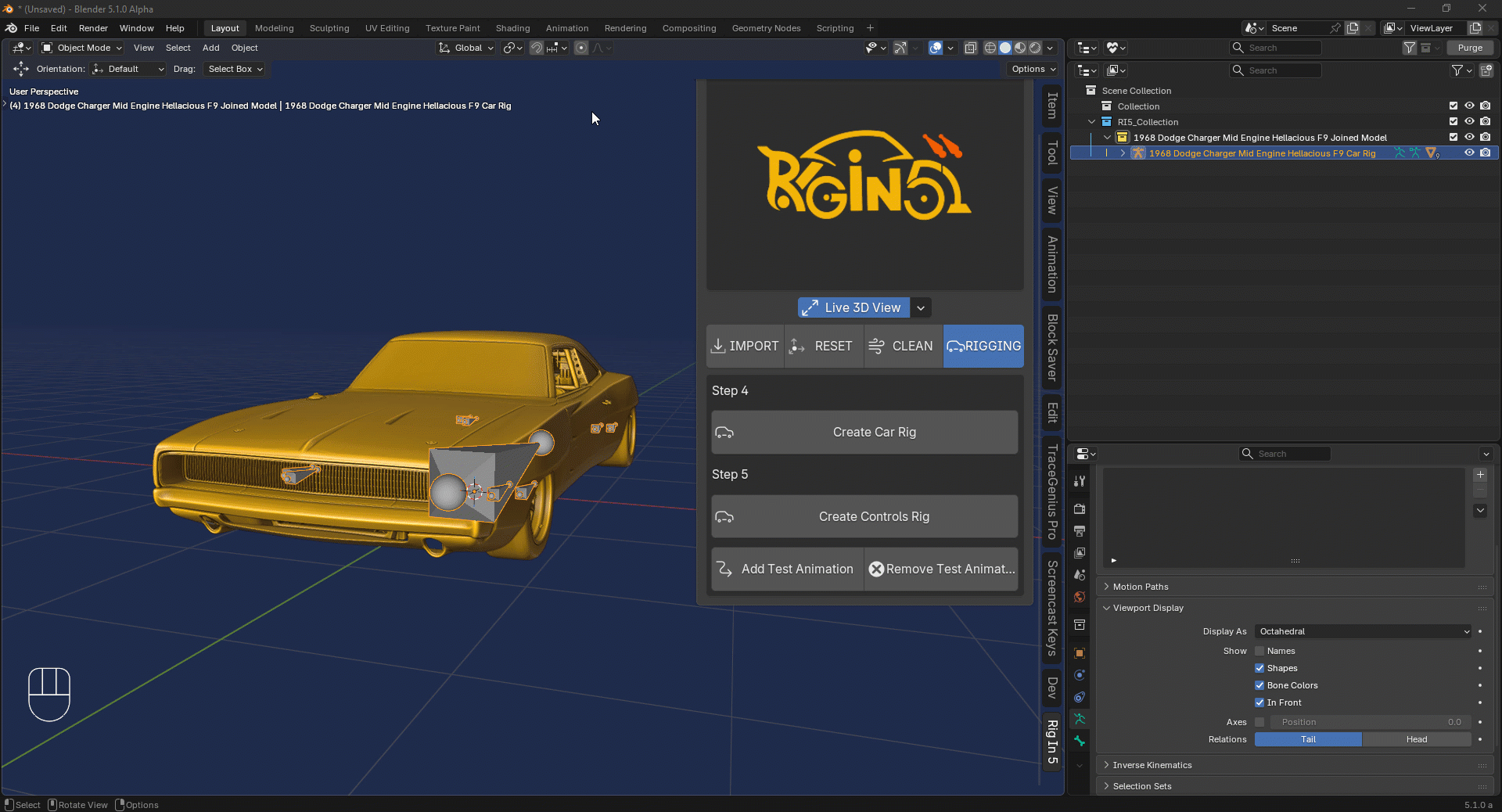The width and height of the screenshot is (1502, 812).
Task: Uncheck the Bone Colors checkbox
Action: coord(1259,685)
